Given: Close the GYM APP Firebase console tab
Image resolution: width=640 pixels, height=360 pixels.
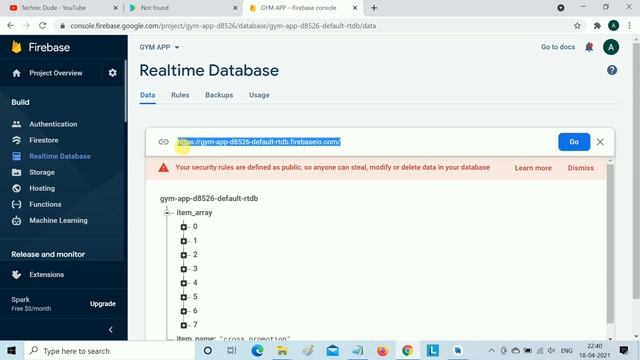Looking at the screenshot, I should [355, 8].
